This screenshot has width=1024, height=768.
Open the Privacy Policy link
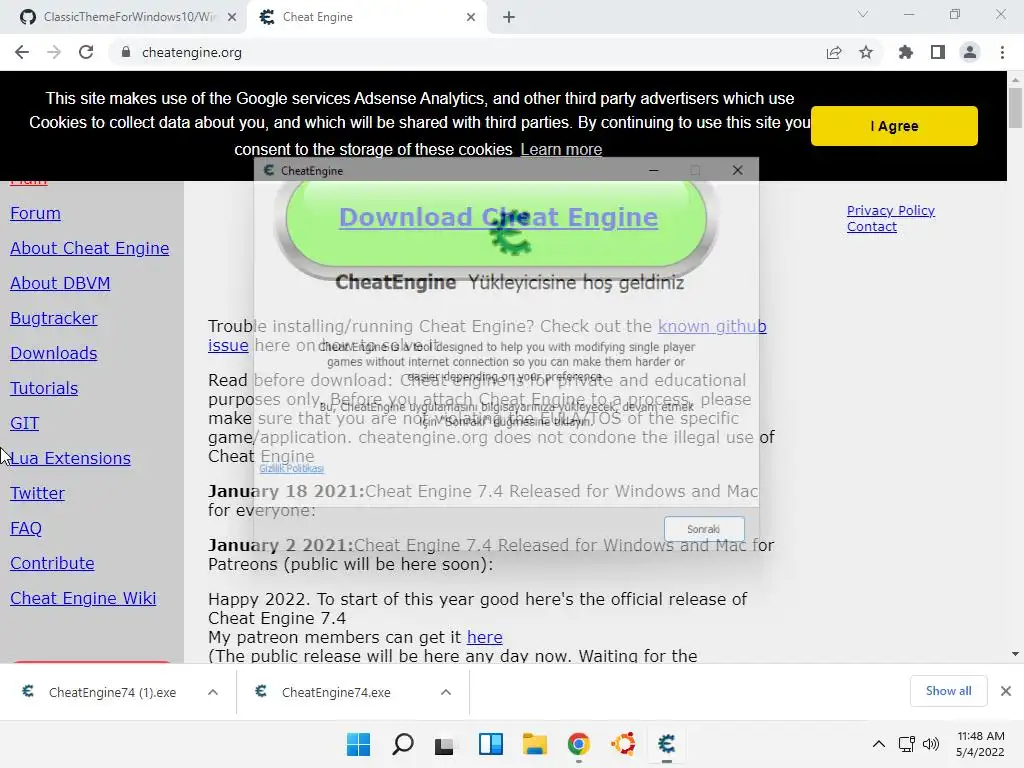pos(891,210)
